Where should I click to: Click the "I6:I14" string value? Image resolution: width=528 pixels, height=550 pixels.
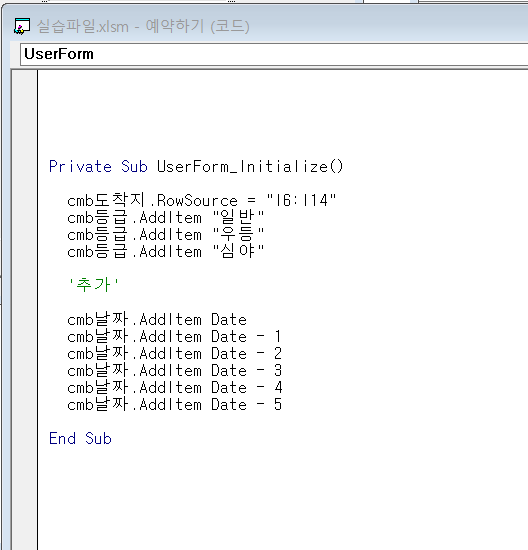click(301, 201)
